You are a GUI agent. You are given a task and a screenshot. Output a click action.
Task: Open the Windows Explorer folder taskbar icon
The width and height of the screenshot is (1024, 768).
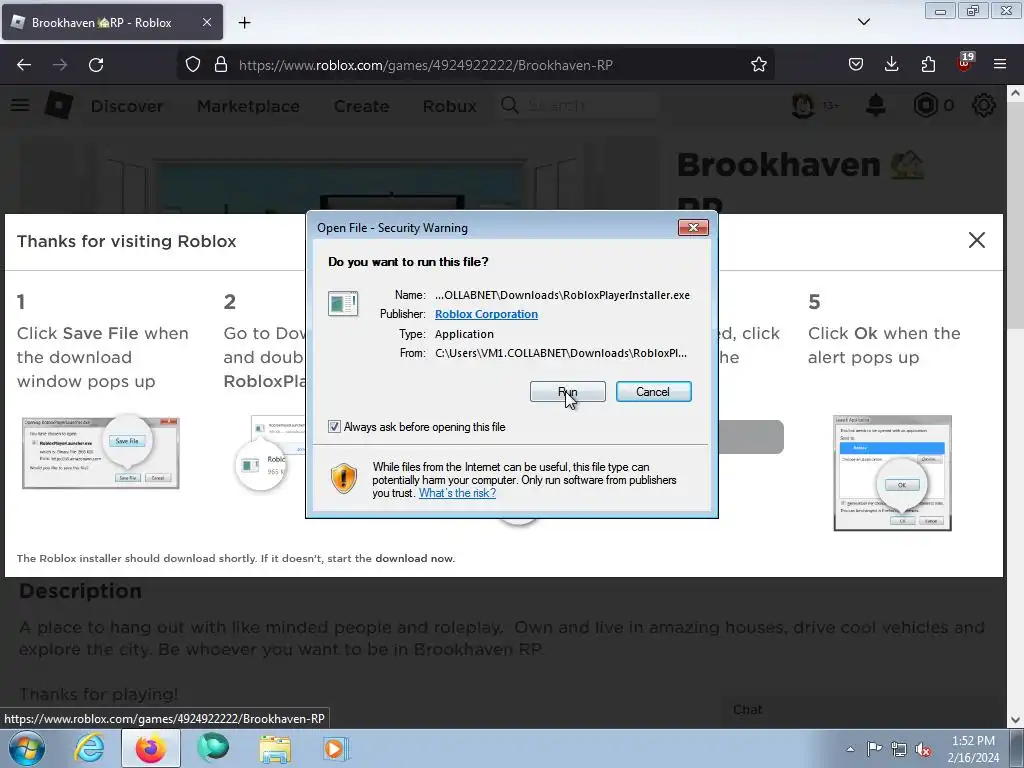(x=275, y=749)
